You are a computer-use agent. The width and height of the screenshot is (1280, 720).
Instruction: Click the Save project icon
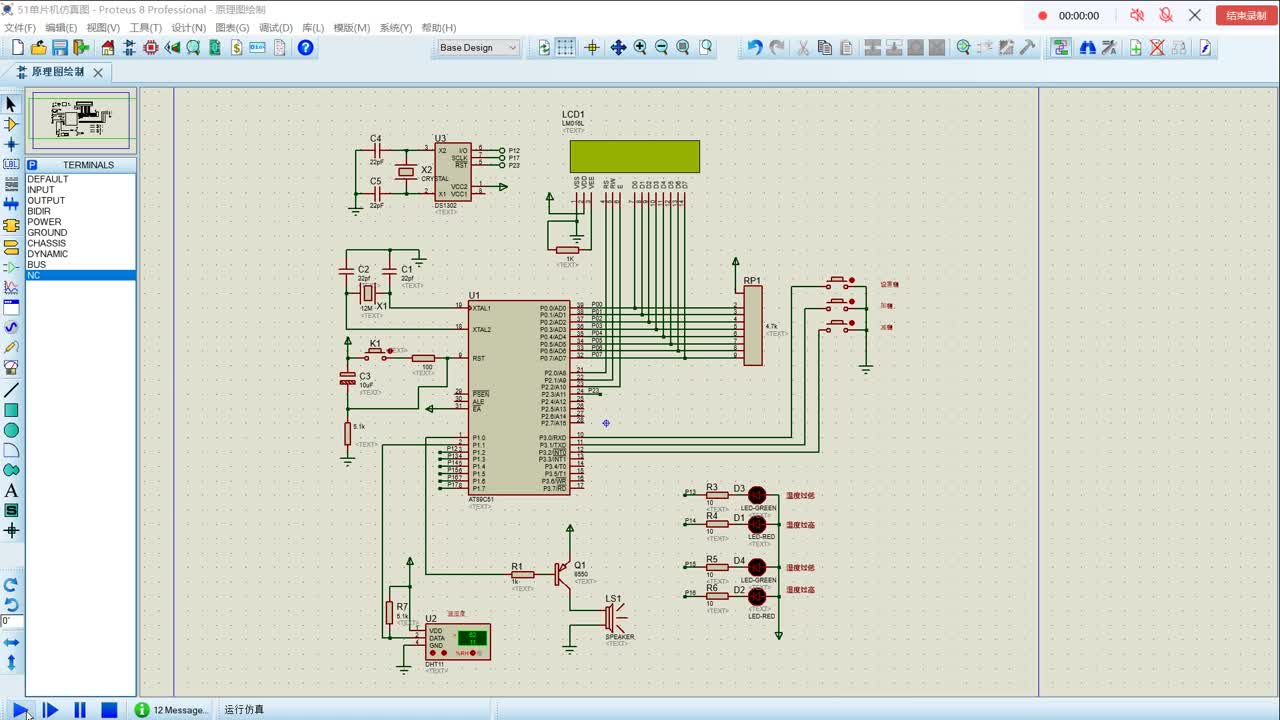click(x=60, y=48)
